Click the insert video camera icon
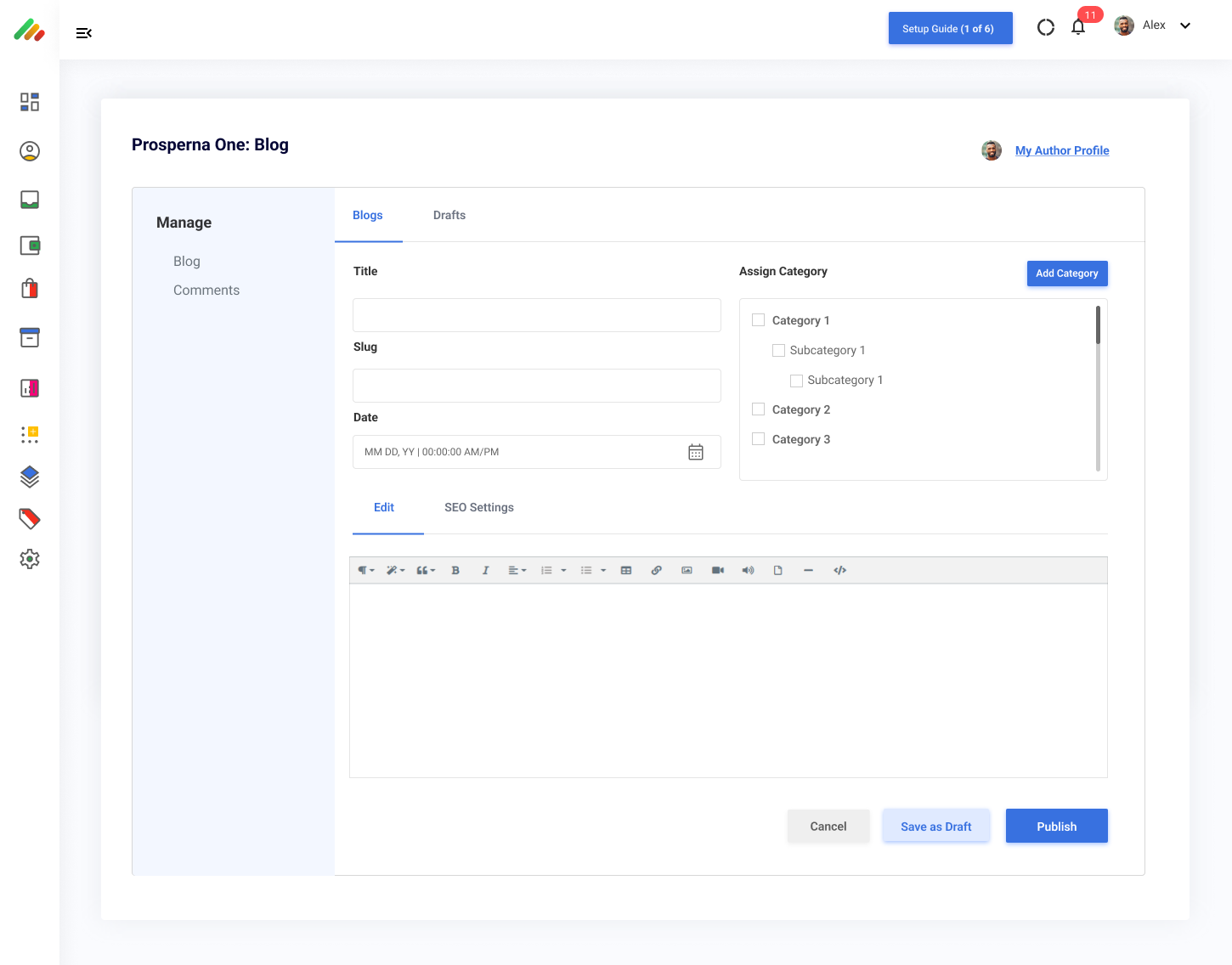The image size is (1232, 965). tap(718, 571)
